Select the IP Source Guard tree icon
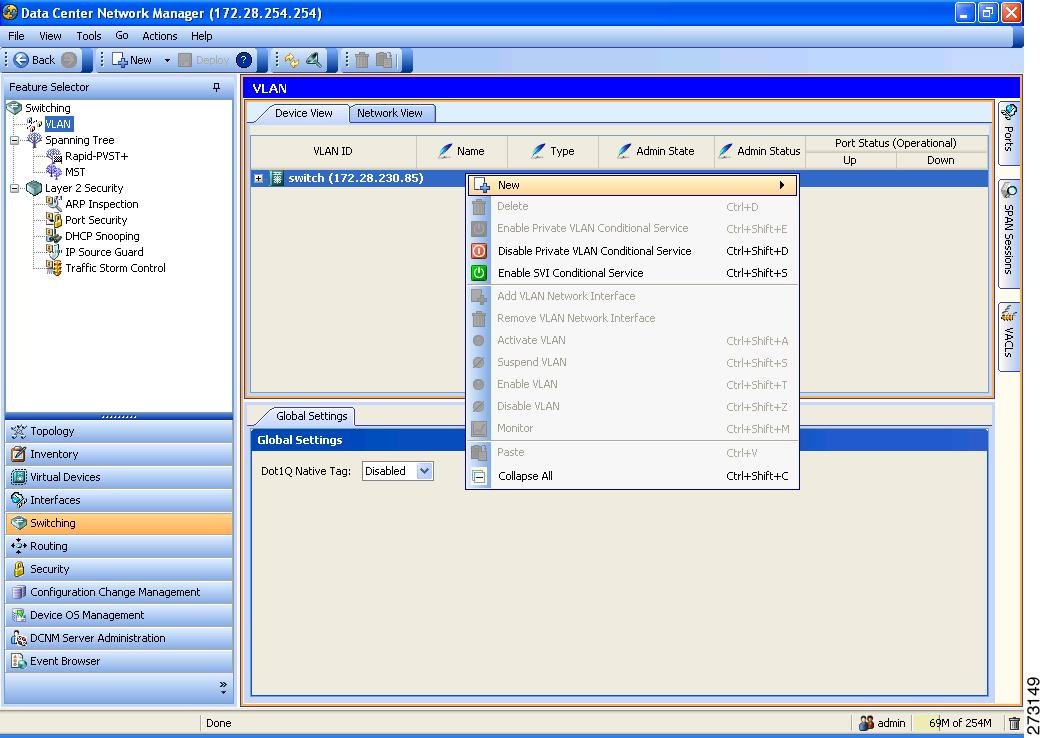 coord(54,252)
